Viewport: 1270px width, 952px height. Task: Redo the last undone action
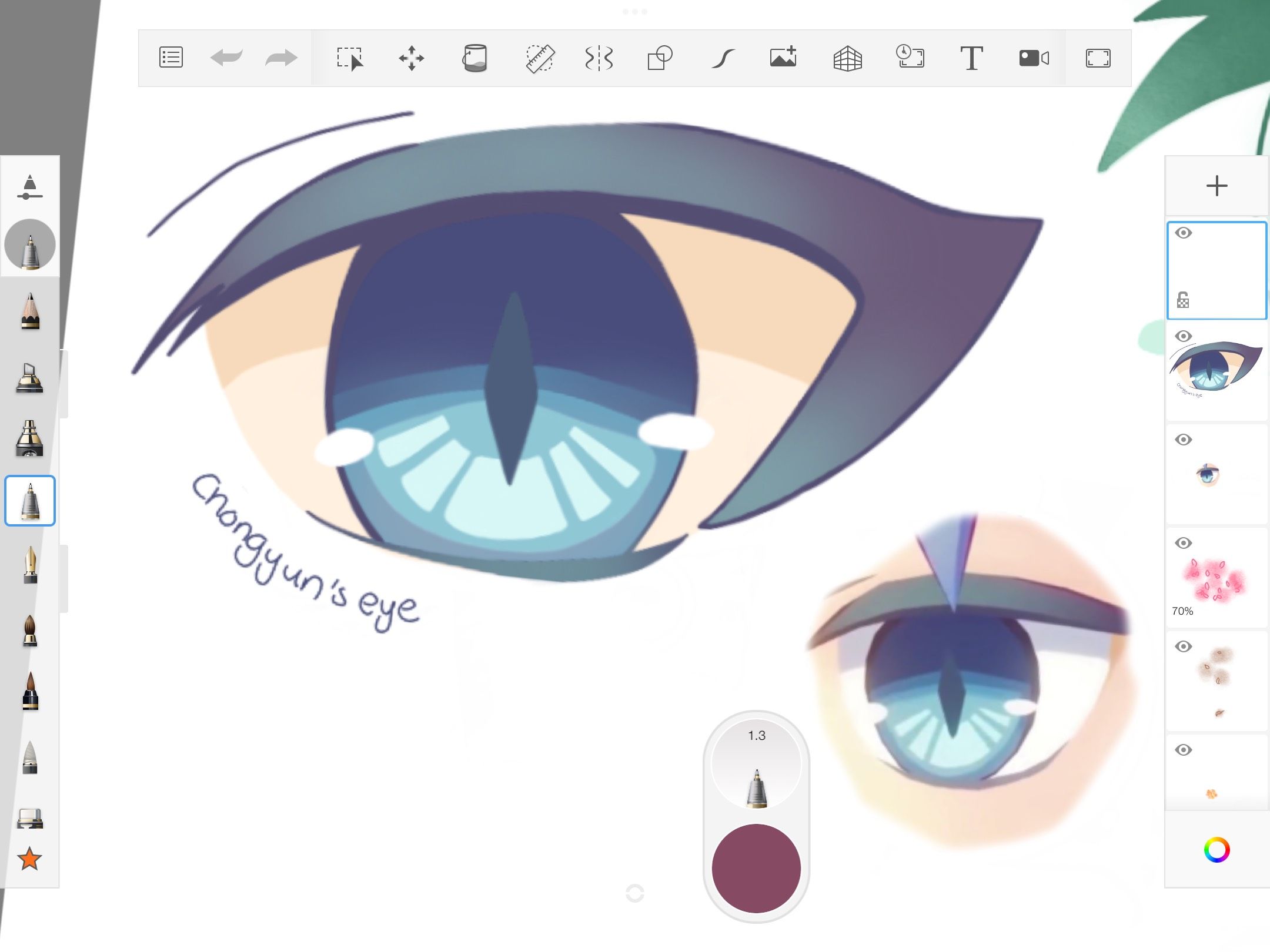tap(281, 58)
